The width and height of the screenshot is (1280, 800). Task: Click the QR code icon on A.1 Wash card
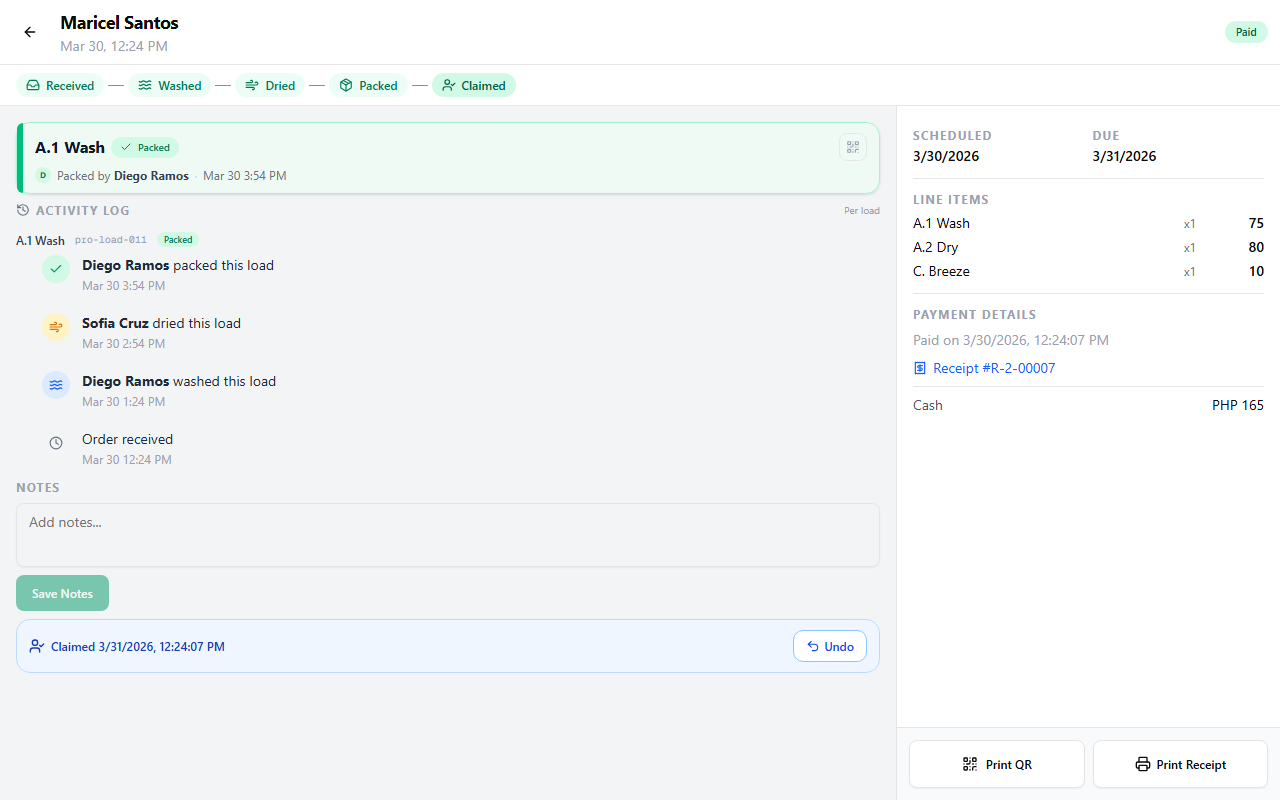[x=852, y=148]
